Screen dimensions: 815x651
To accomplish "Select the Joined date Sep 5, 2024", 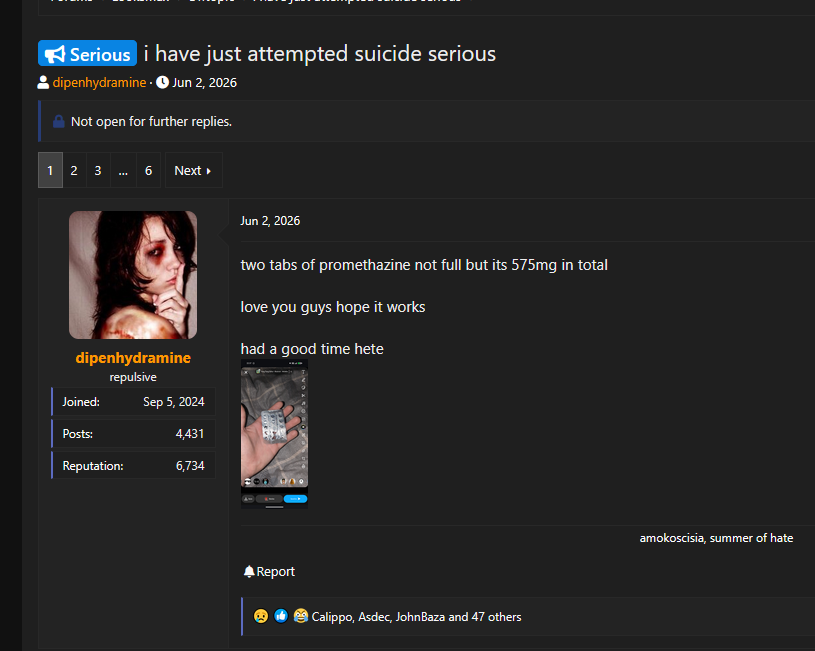I will pos(174,402).
